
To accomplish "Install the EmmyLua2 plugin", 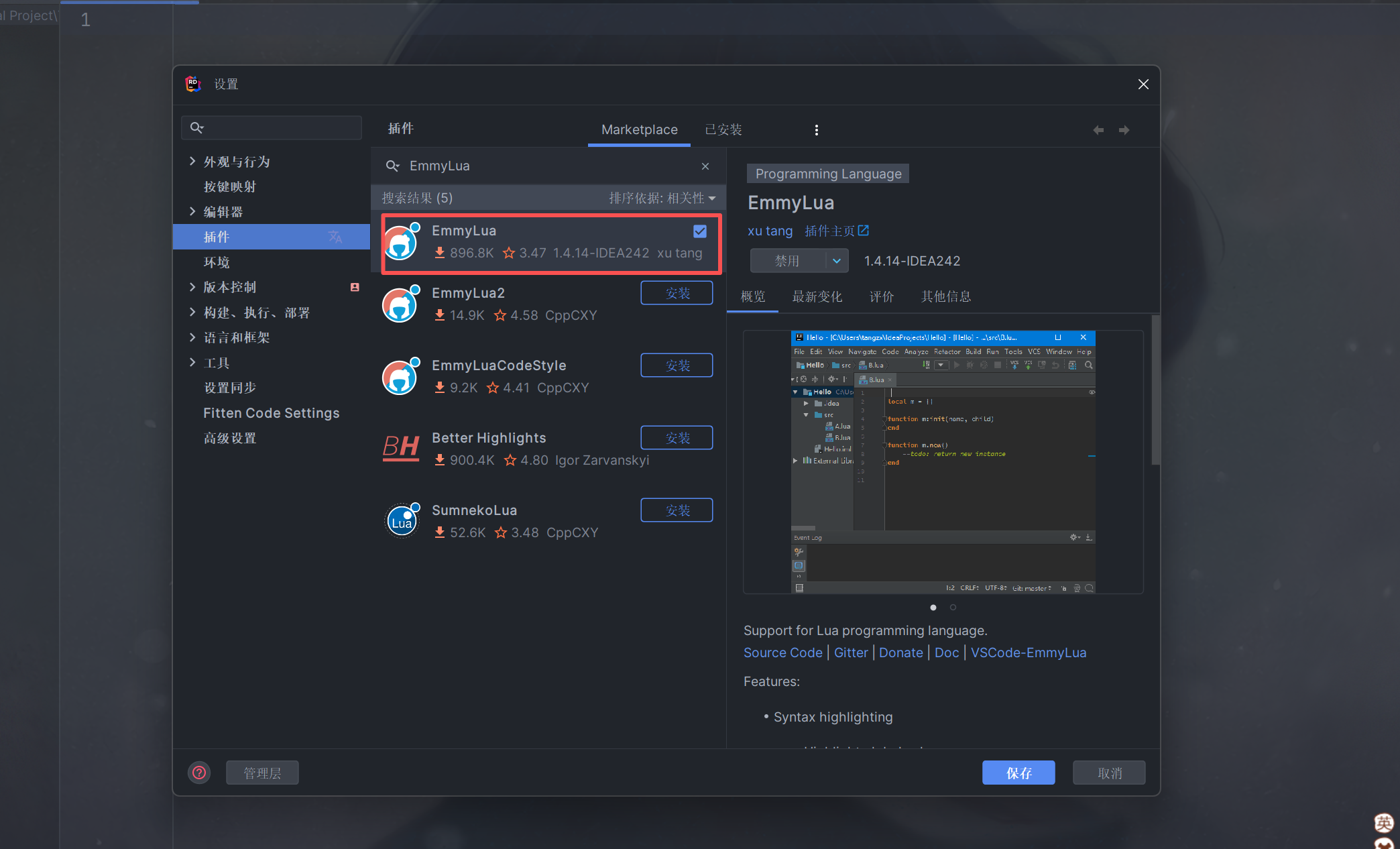I will click(x=677, y=293).
